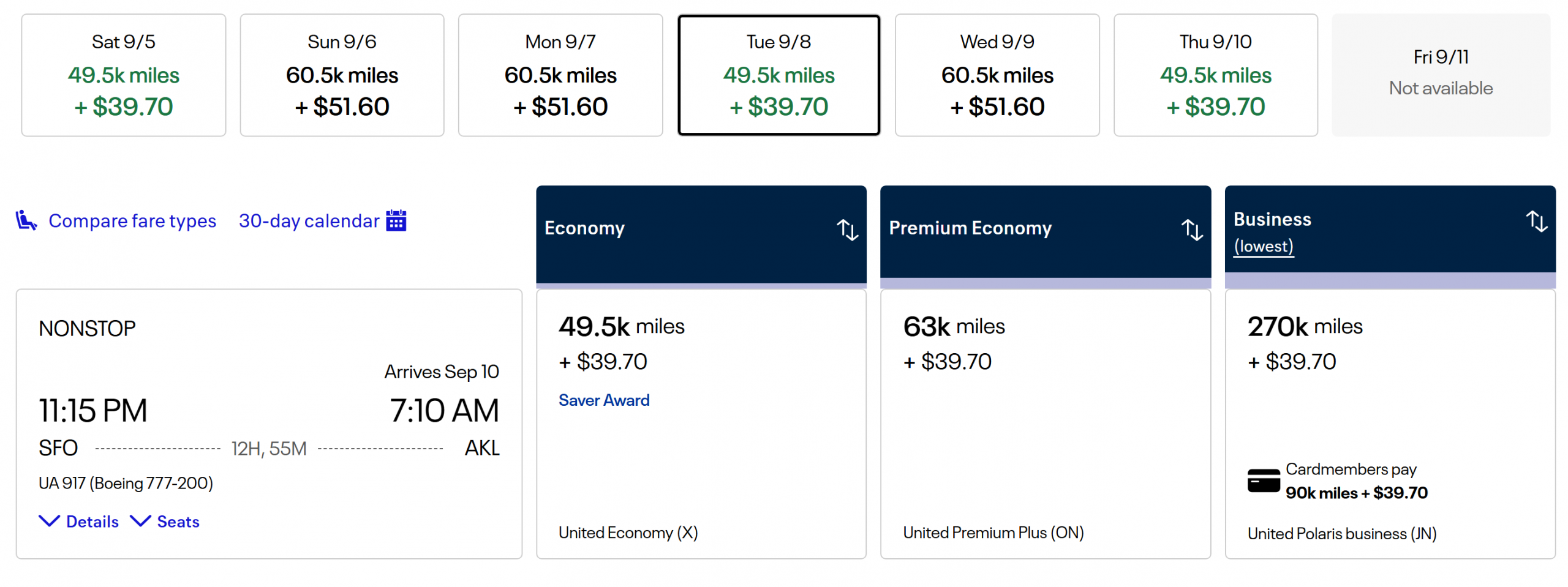Choose the Wed 9/9 date option

(997, 75)
